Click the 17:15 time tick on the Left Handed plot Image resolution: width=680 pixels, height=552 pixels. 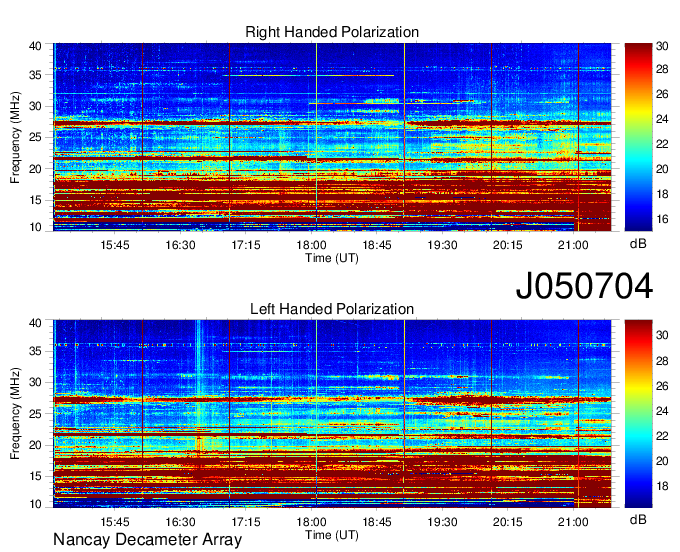[245, 522]
